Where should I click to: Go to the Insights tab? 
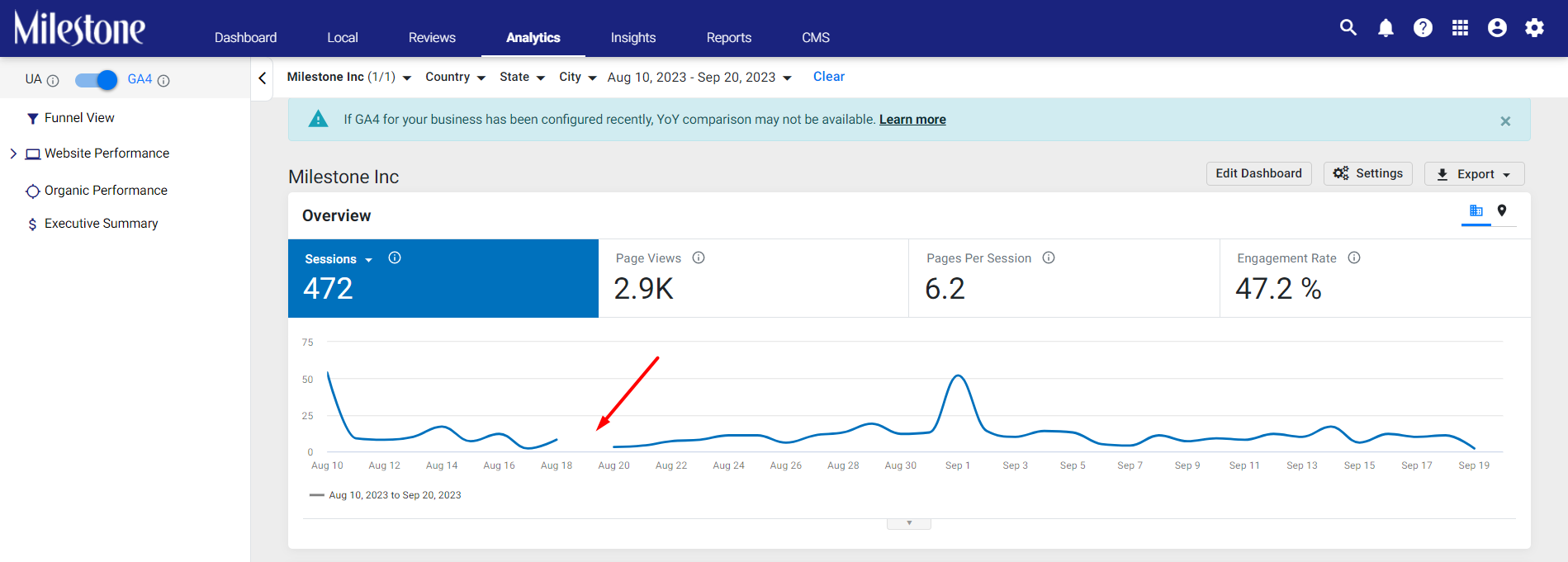click(632, 38)
